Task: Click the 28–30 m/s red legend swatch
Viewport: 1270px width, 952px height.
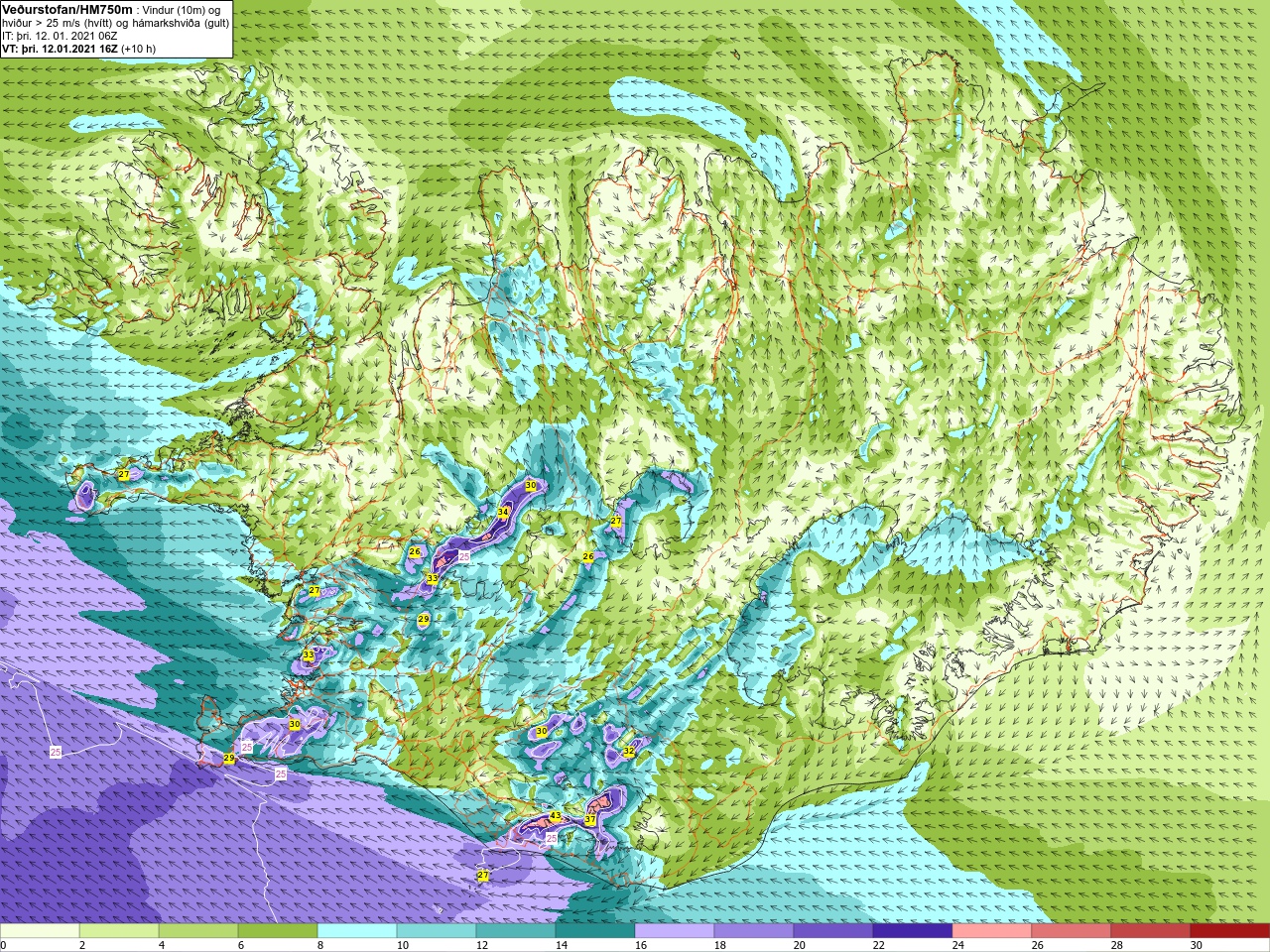Action: pos(1151,930)
